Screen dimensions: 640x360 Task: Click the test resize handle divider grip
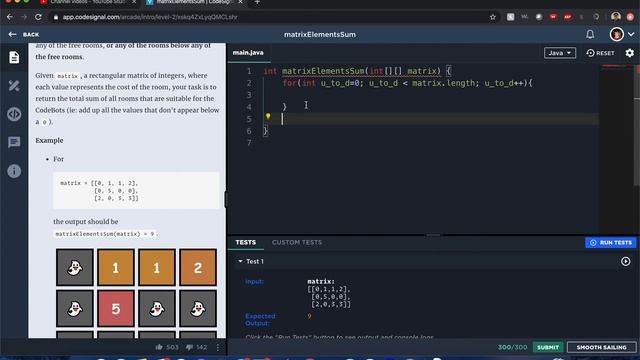pos(433,236)
